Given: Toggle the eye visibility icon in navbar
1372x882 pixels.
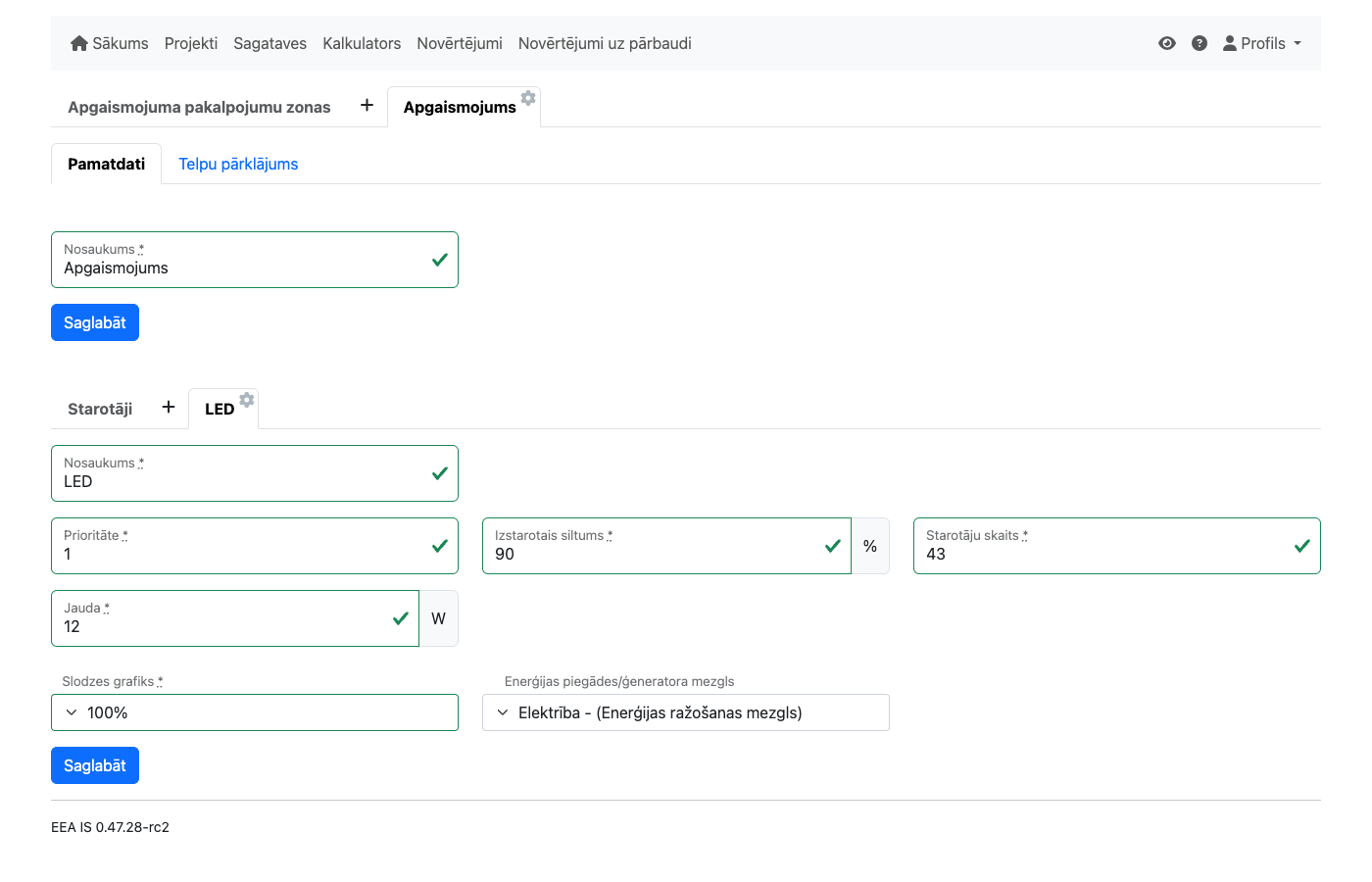Looking at the screenshot, I should coord(1166,43).
